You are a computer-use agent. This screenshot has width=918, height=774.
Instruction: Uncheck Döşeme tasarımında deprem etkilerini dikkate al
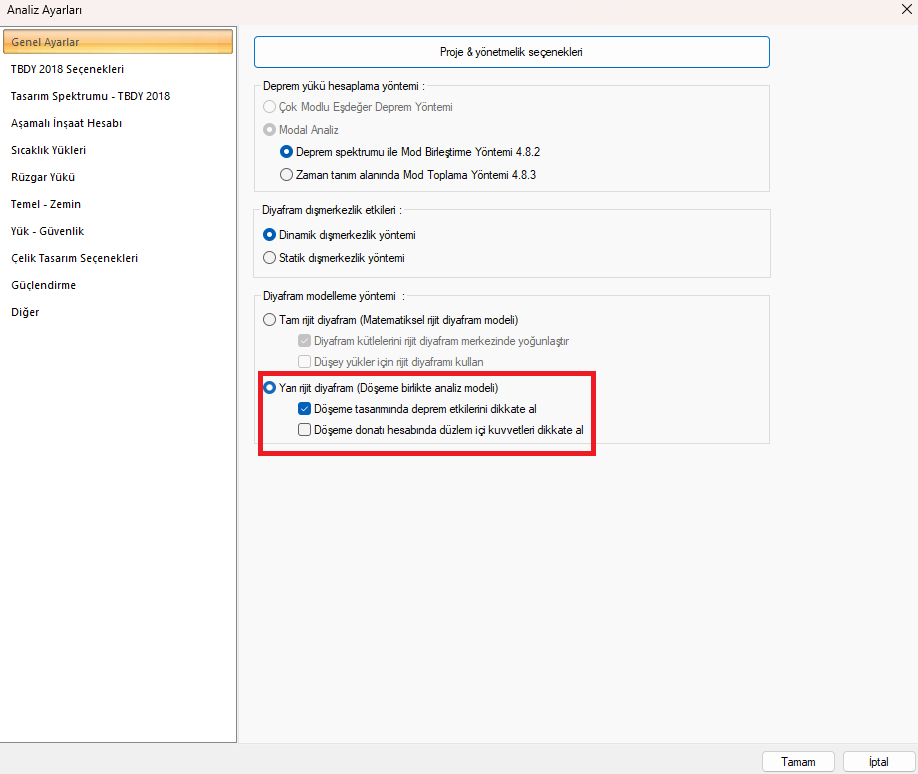click(306, 408)
